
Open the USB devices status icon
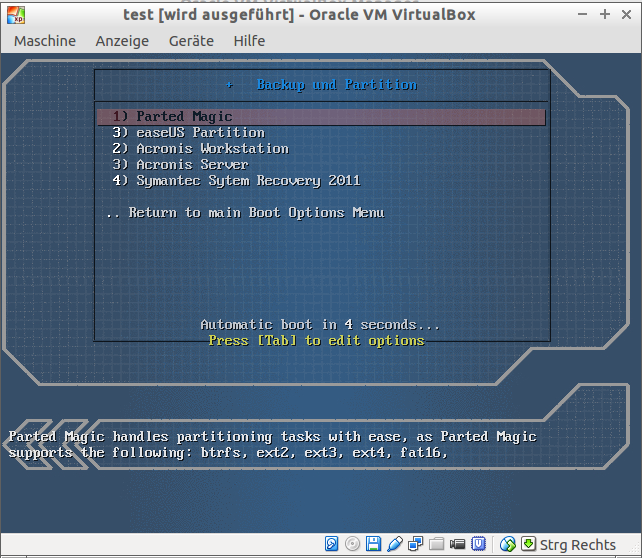394,544
